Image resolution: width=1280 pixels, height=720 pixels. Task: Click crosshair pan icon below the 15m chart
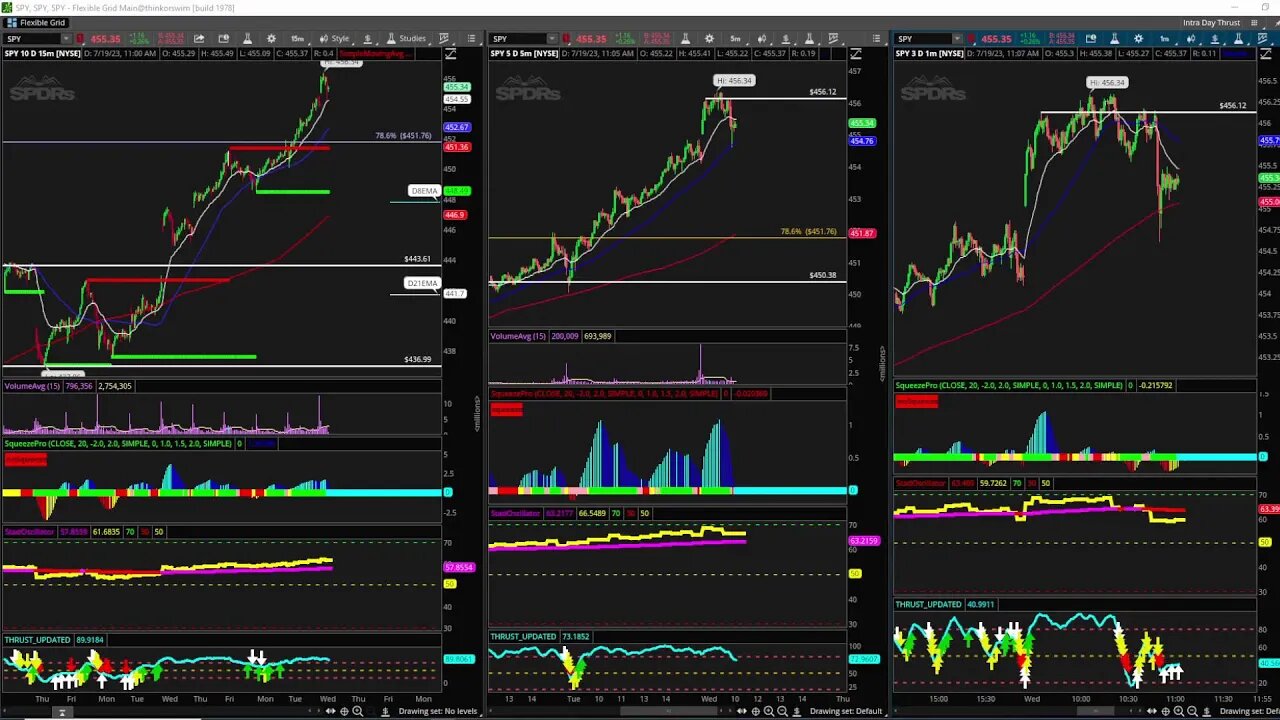[344, 711]
